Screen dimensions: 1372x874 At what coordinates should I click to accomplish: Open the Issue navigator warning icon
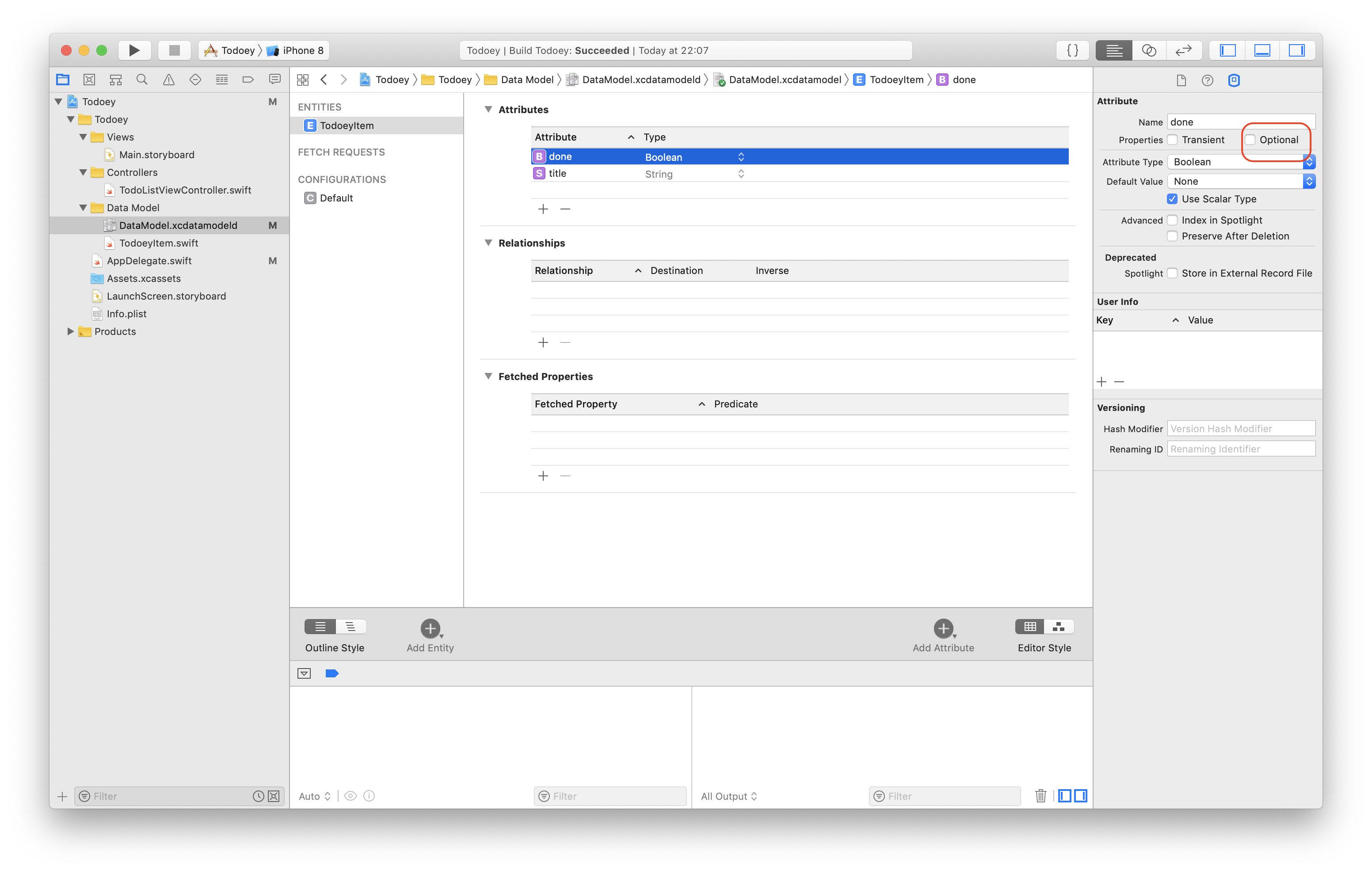point(169,80)
